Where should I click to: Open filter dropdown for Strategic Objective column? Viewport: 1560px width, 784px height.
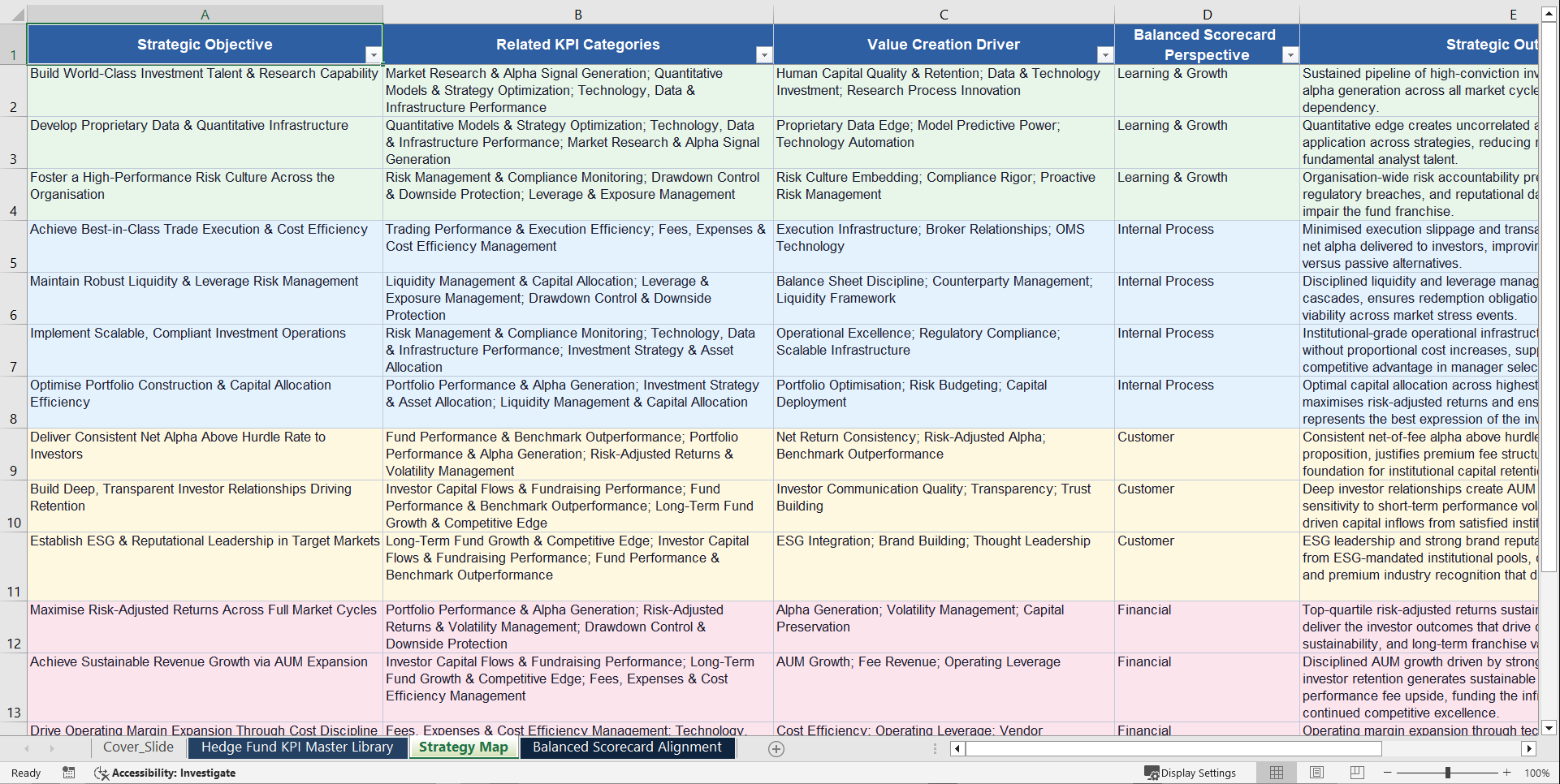(x=374, y=55)
